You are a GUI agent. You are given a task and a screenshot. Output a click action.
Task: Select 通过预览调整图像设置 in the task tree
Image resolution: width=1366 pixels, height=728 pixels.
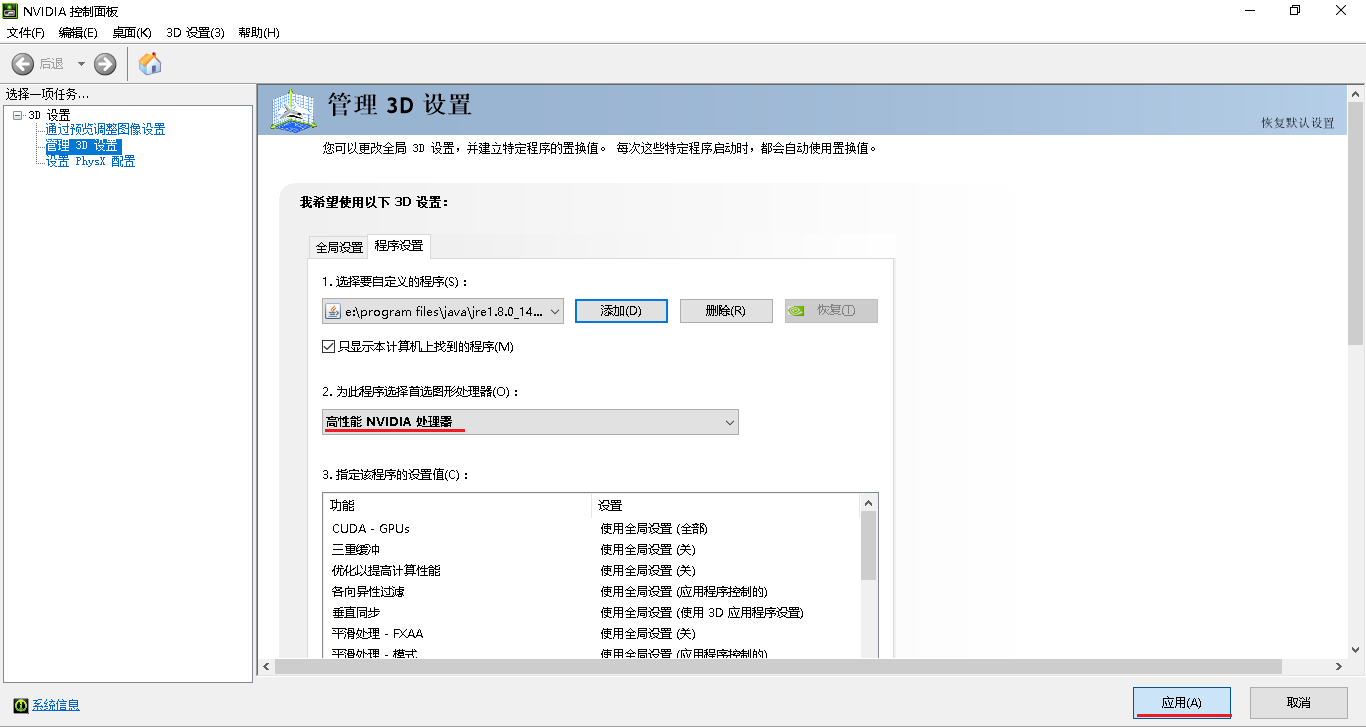pos(106,129)
